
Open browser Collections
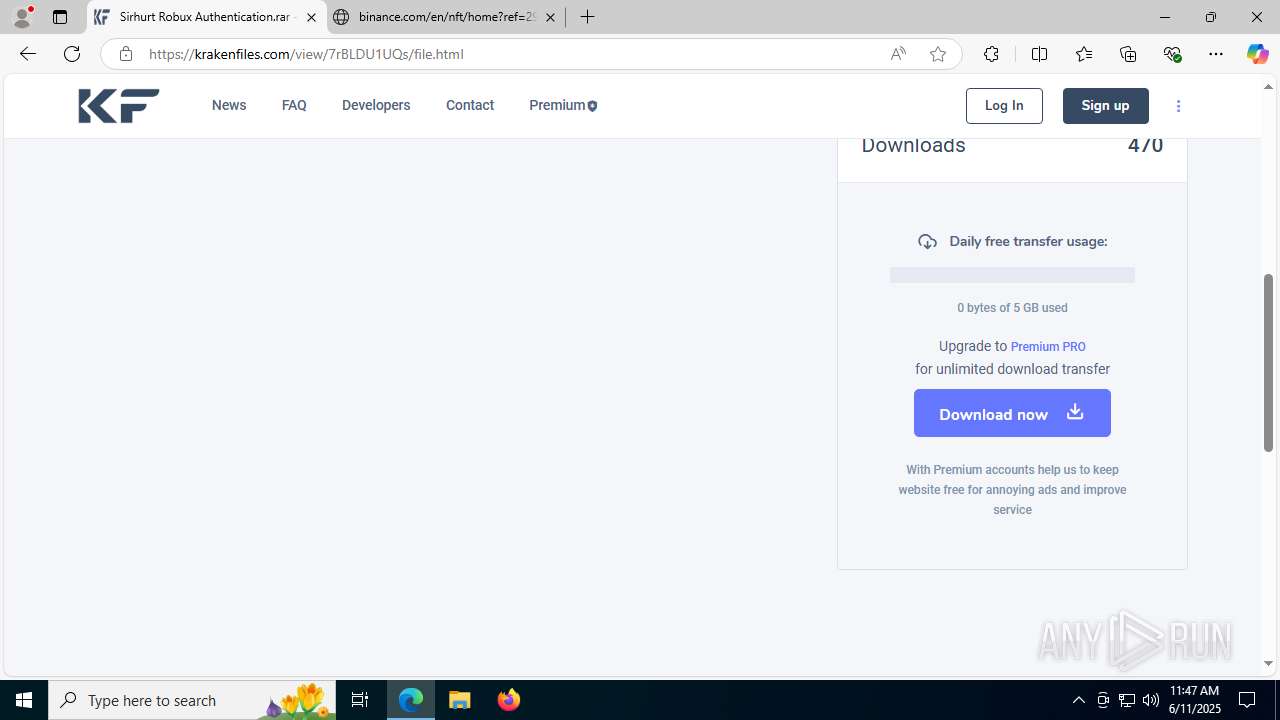(1128, 54)
